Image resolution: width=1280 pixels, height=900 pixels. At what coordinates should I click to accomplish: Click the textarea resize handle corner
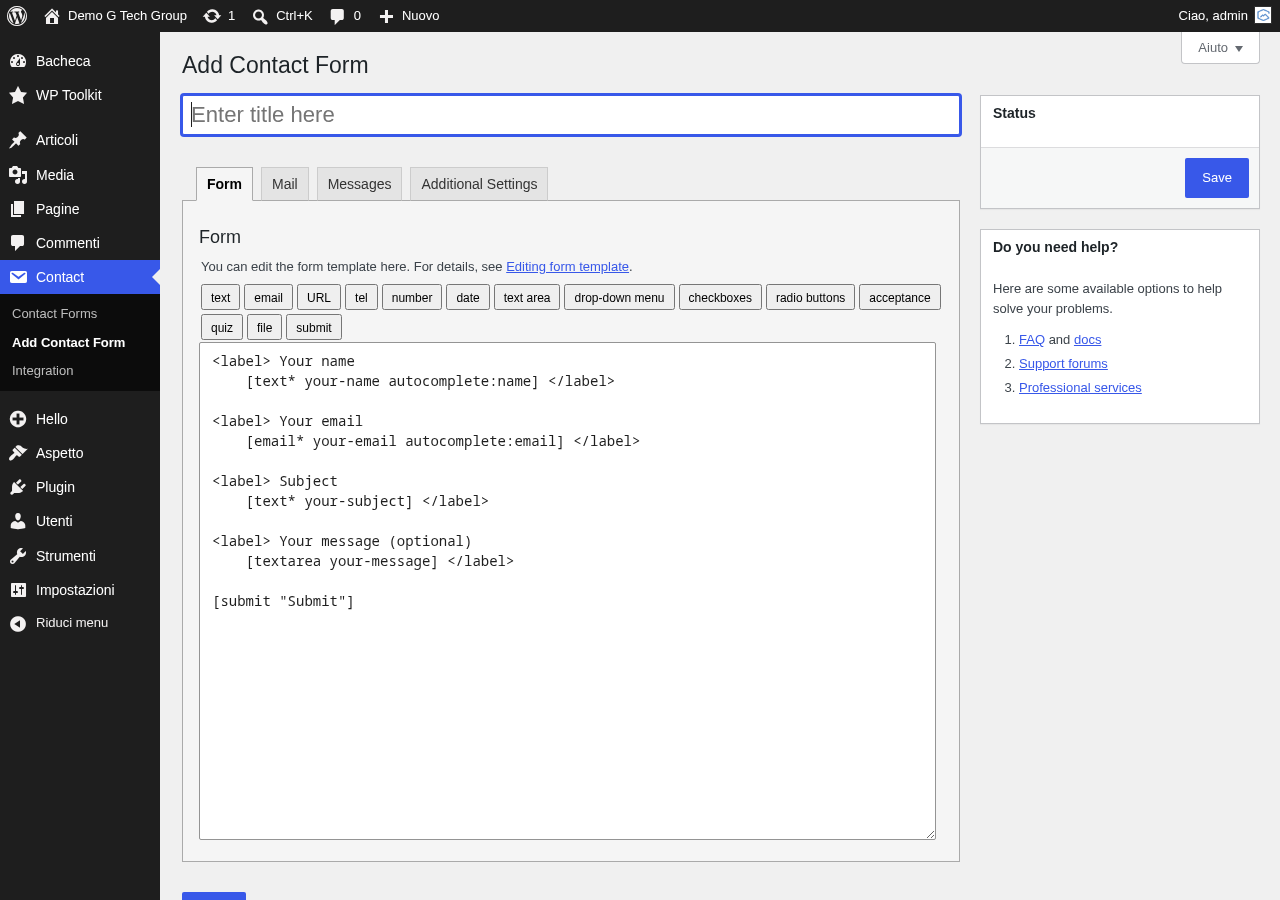(929, 833)
